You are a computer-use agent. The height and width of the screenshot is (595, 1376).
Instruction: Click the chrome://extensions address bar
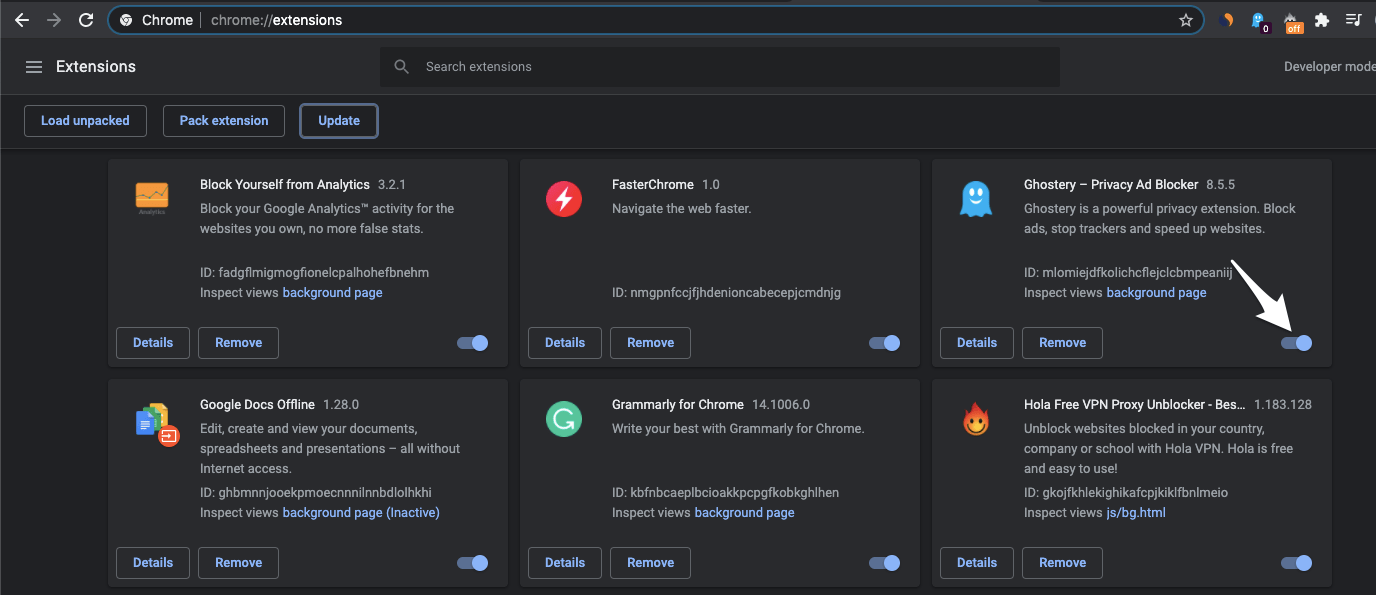[655, 20]
